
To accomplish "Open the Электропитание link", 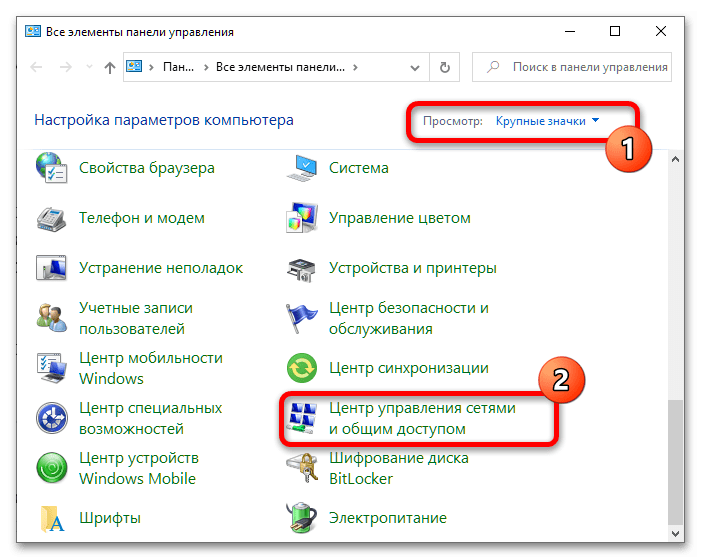I will pos(388,518).
